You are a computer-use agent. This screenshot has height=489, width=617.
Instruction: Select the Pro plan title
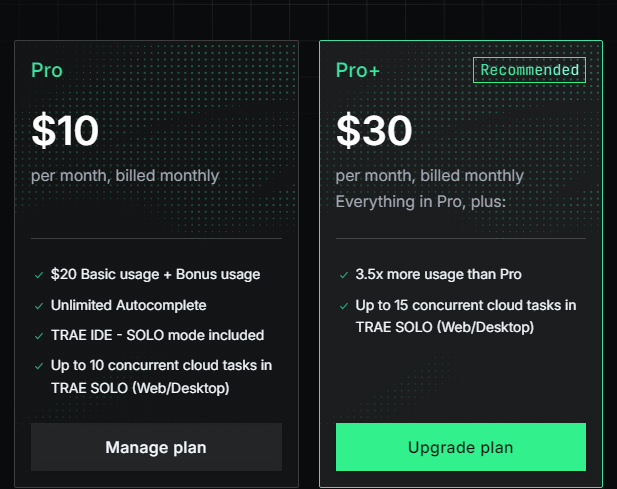(x=47, y=71)
